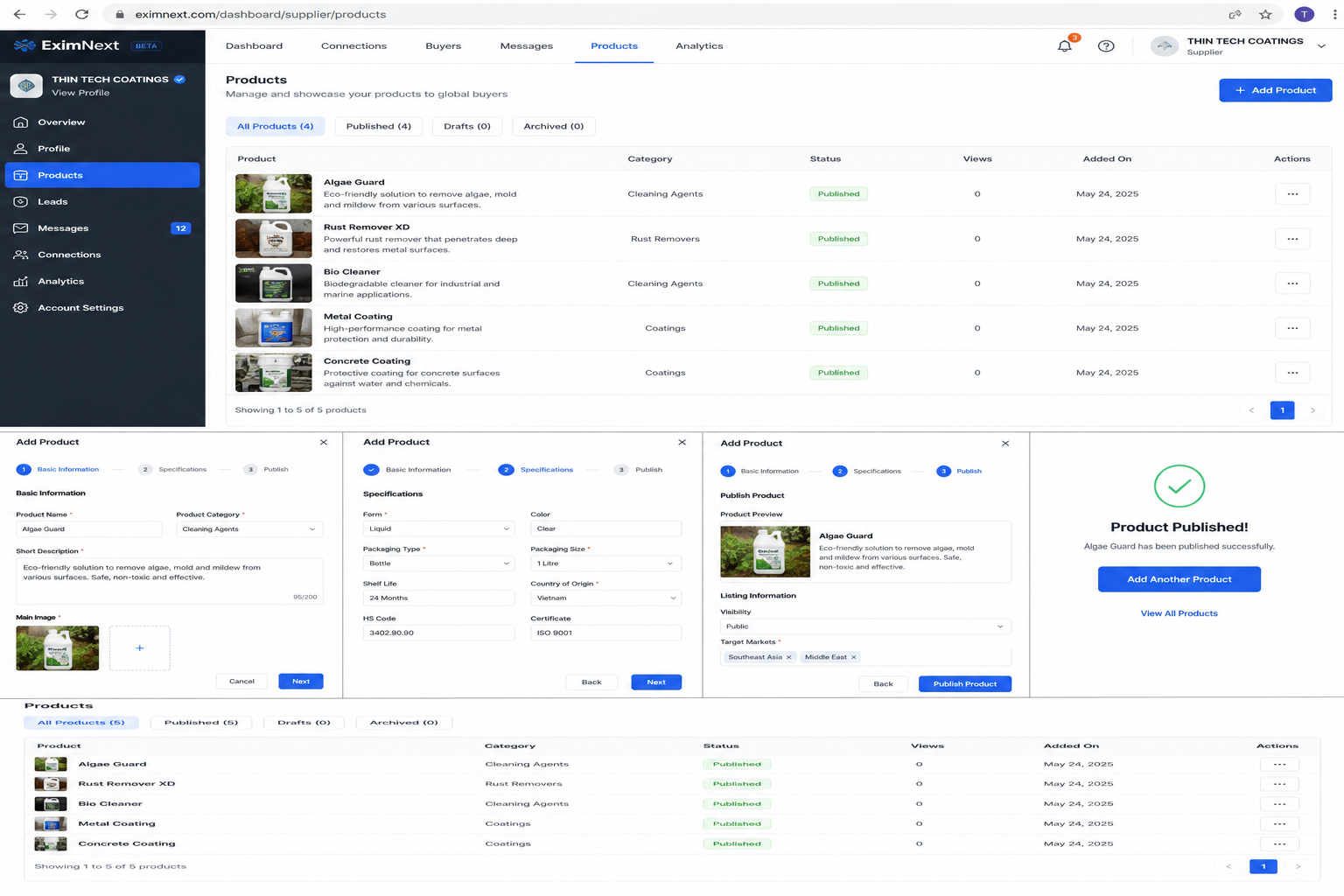The image size is (1344, 896).
Task: Remove the Middle East target market tag
Action: (854, 657)
